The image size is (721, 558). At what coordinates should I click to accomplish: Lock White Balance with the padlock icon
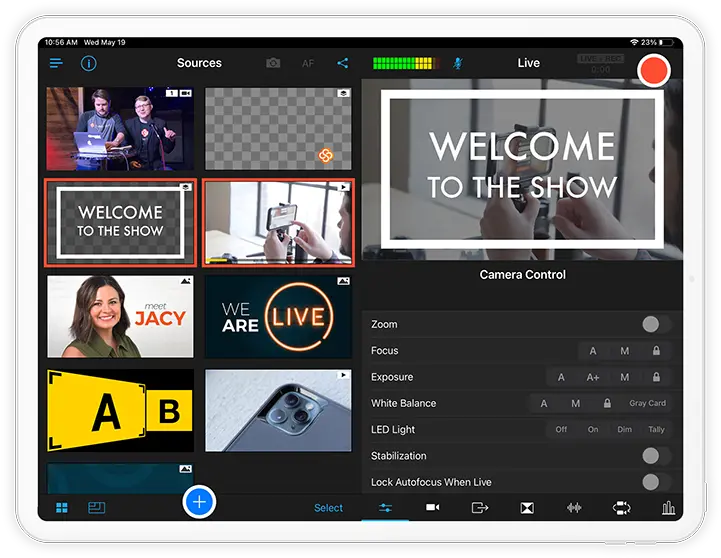[x=607, y=404]
